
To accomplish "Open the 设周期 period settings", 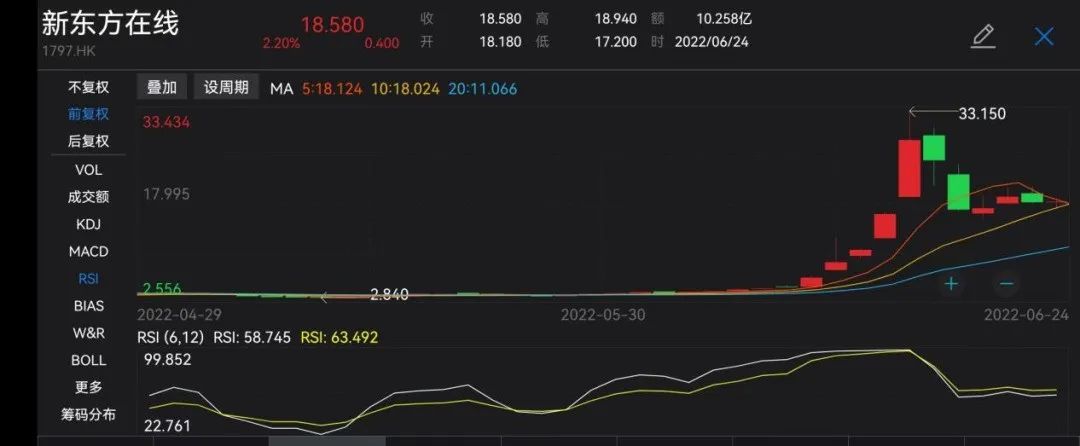I will pyautogui.click(x=226, y=87).
